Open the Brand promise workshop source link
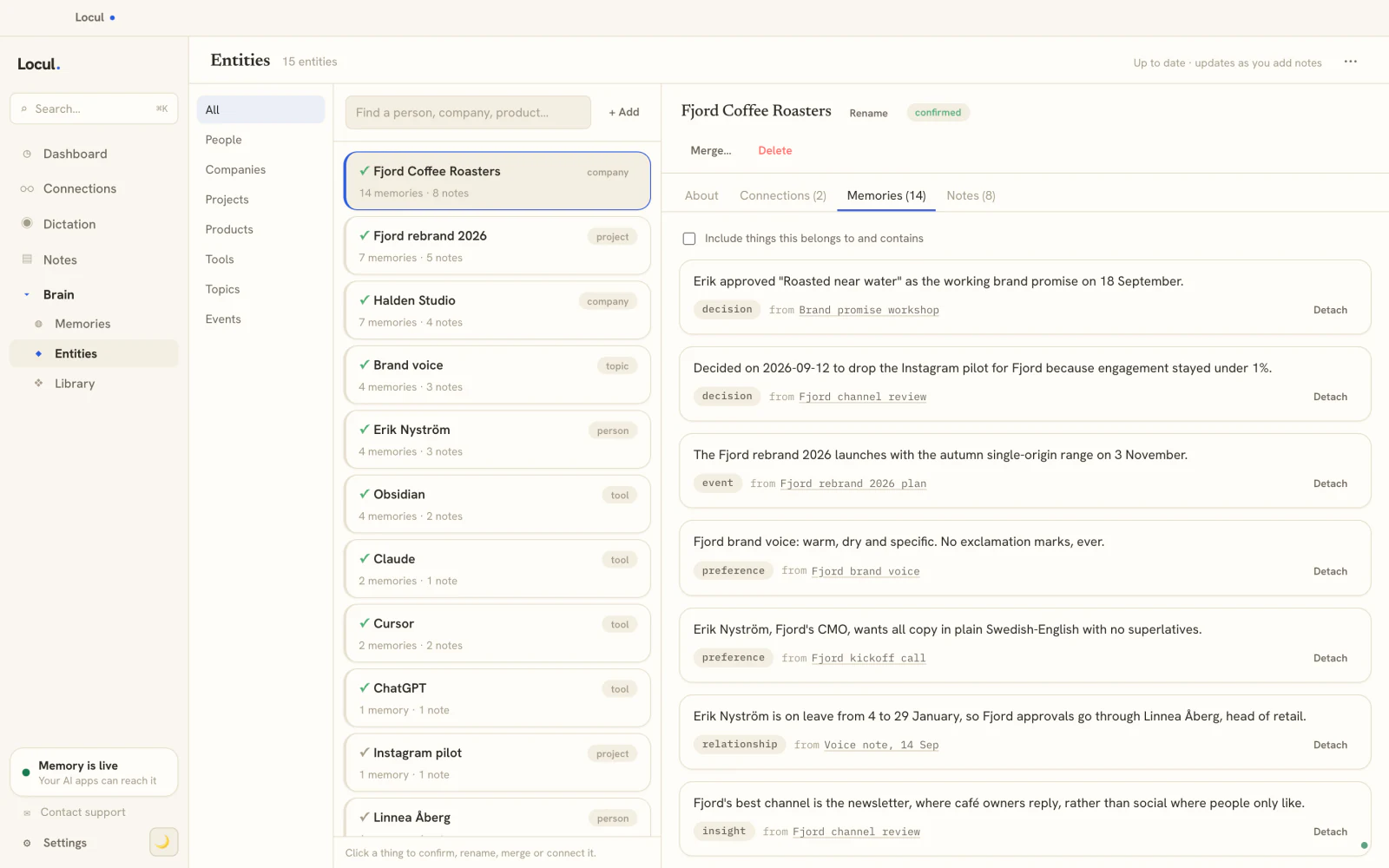 click(869, 310)
